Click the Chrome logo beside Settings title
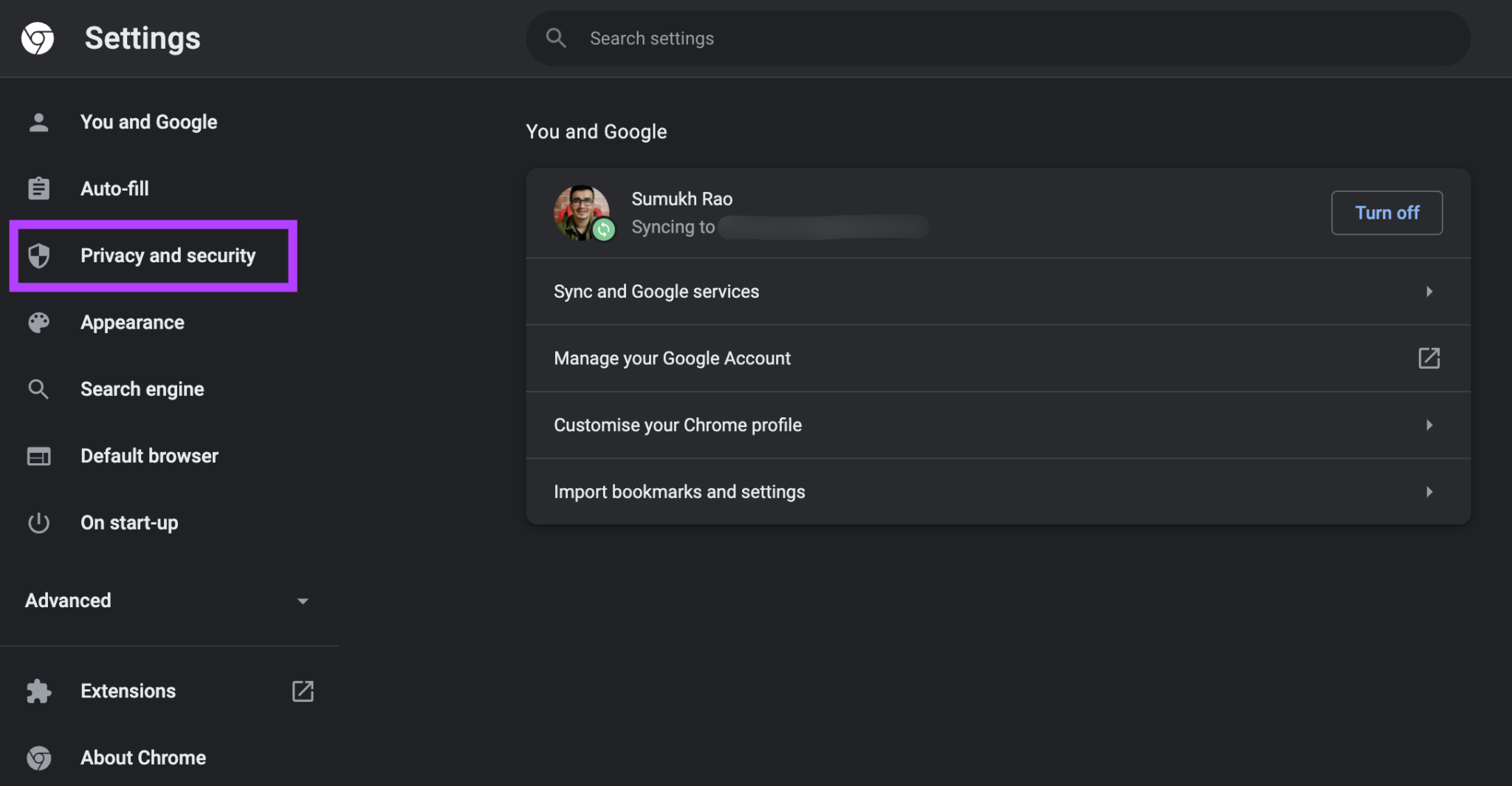 pos(38,38)
